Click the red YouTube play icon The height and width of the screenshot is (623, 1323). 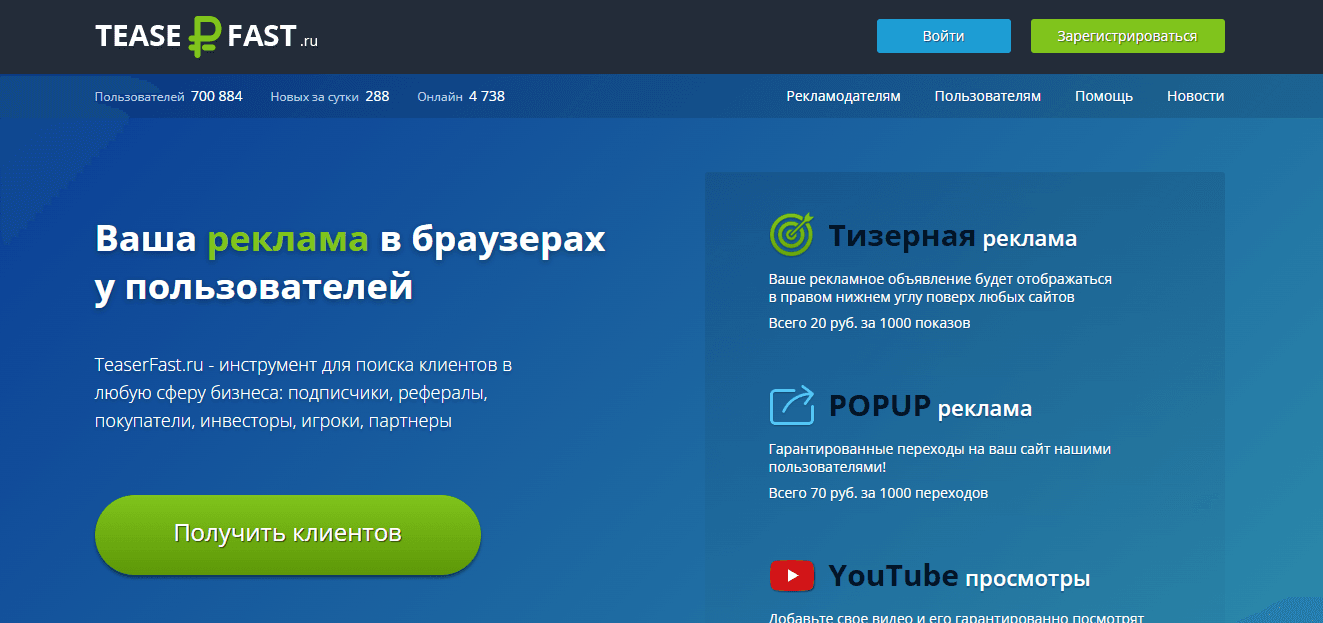click(791, 576)
